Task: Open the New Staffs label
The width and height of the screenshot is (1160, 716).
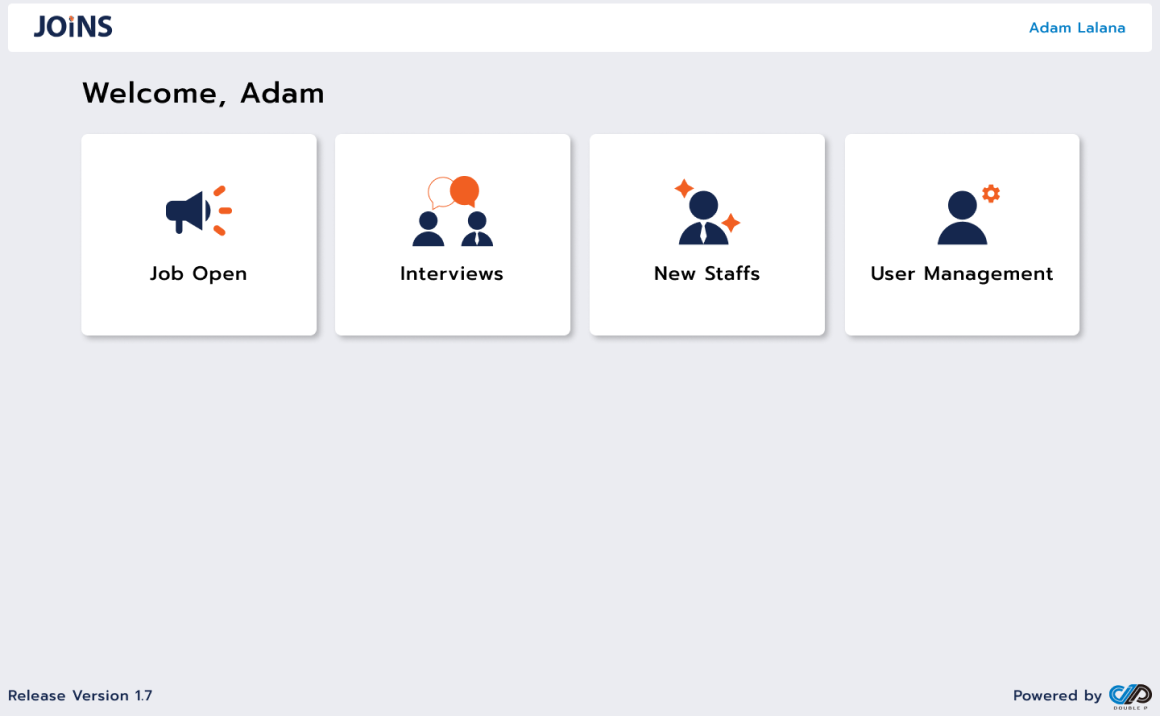Action: (x=707, y=274)
